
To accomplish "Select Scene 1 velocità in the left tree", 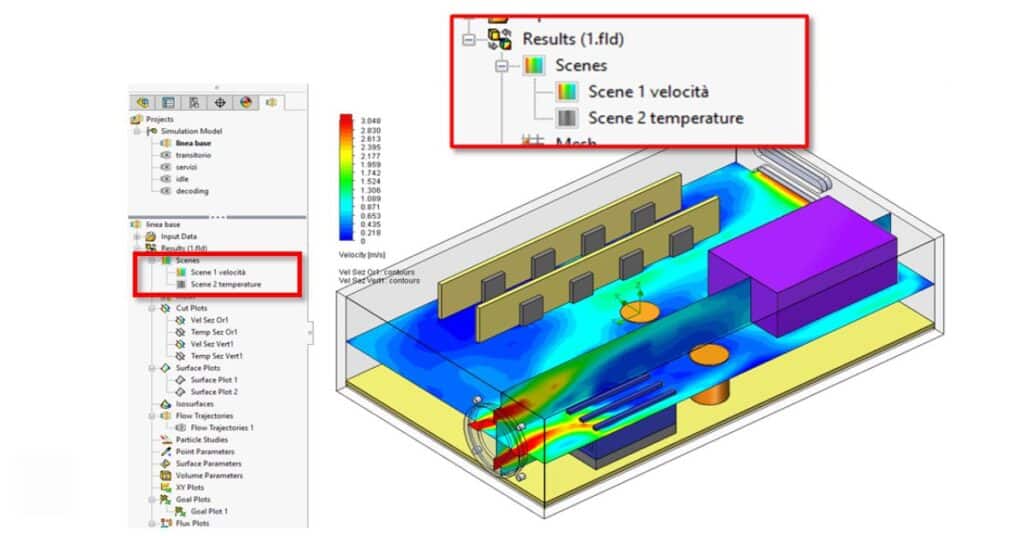I will click(217, 272).
